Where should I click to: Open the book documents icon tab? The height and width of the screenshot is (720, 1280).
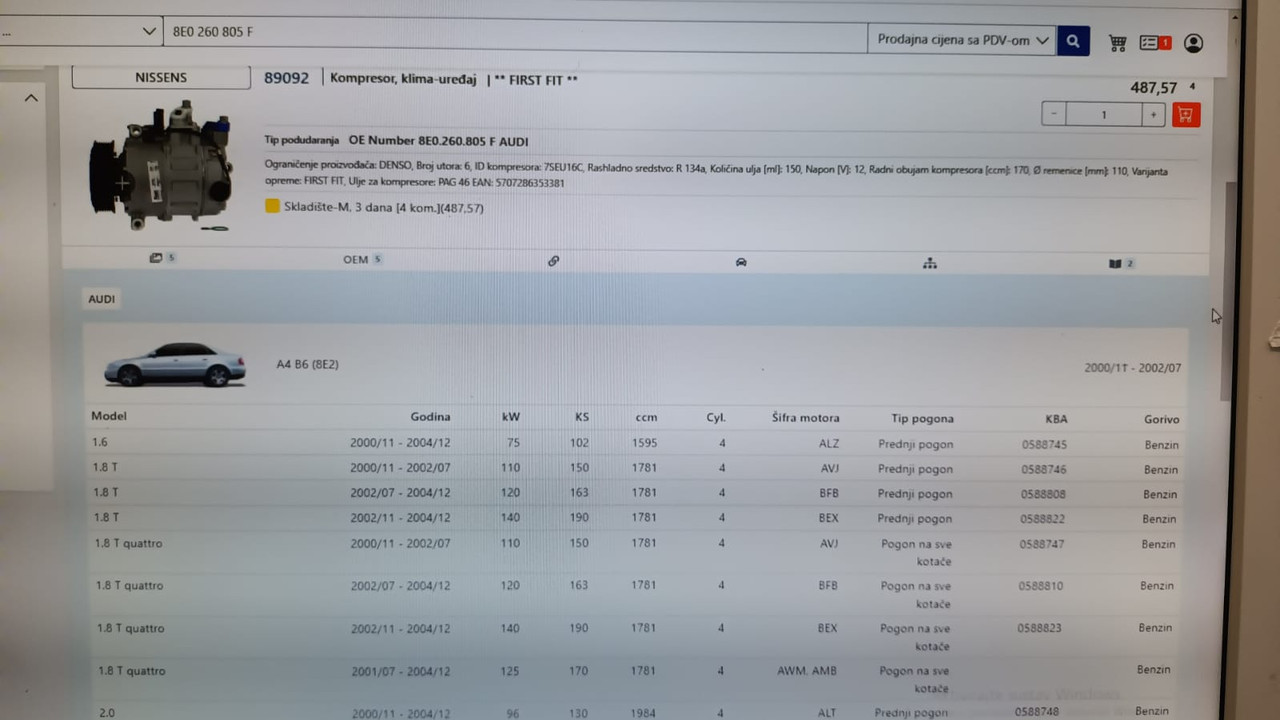(1121, 264)
